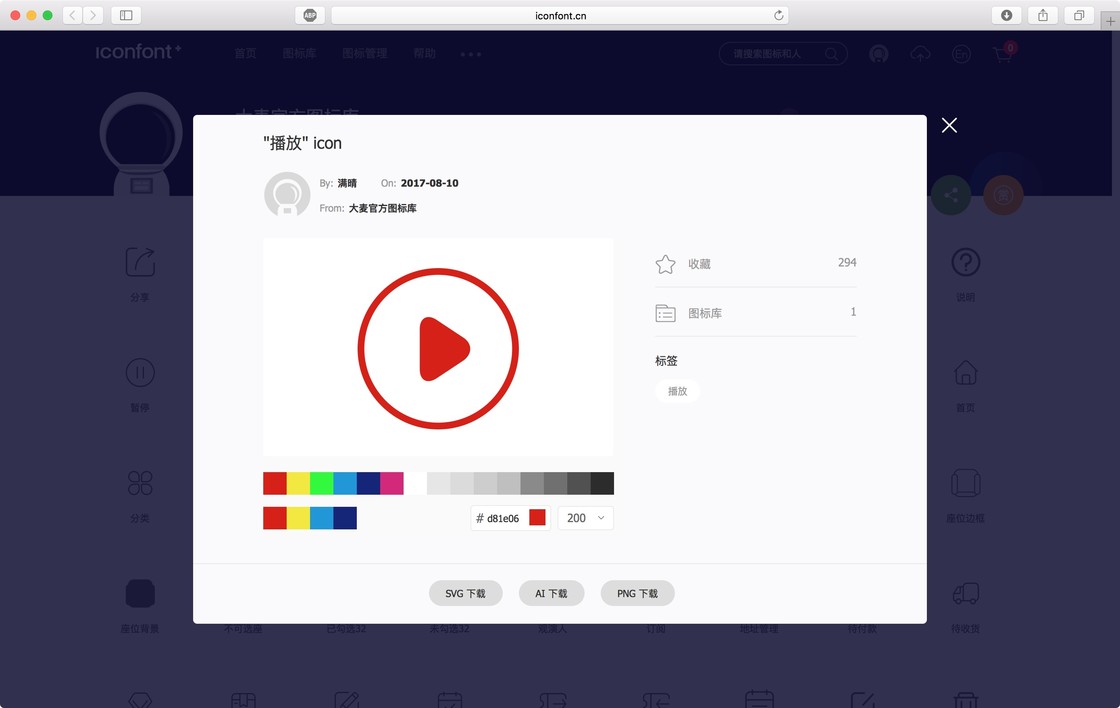This screenshot has height=708, width=1120.
Task: Click the Safari share icon
Action: [1043, 15]
